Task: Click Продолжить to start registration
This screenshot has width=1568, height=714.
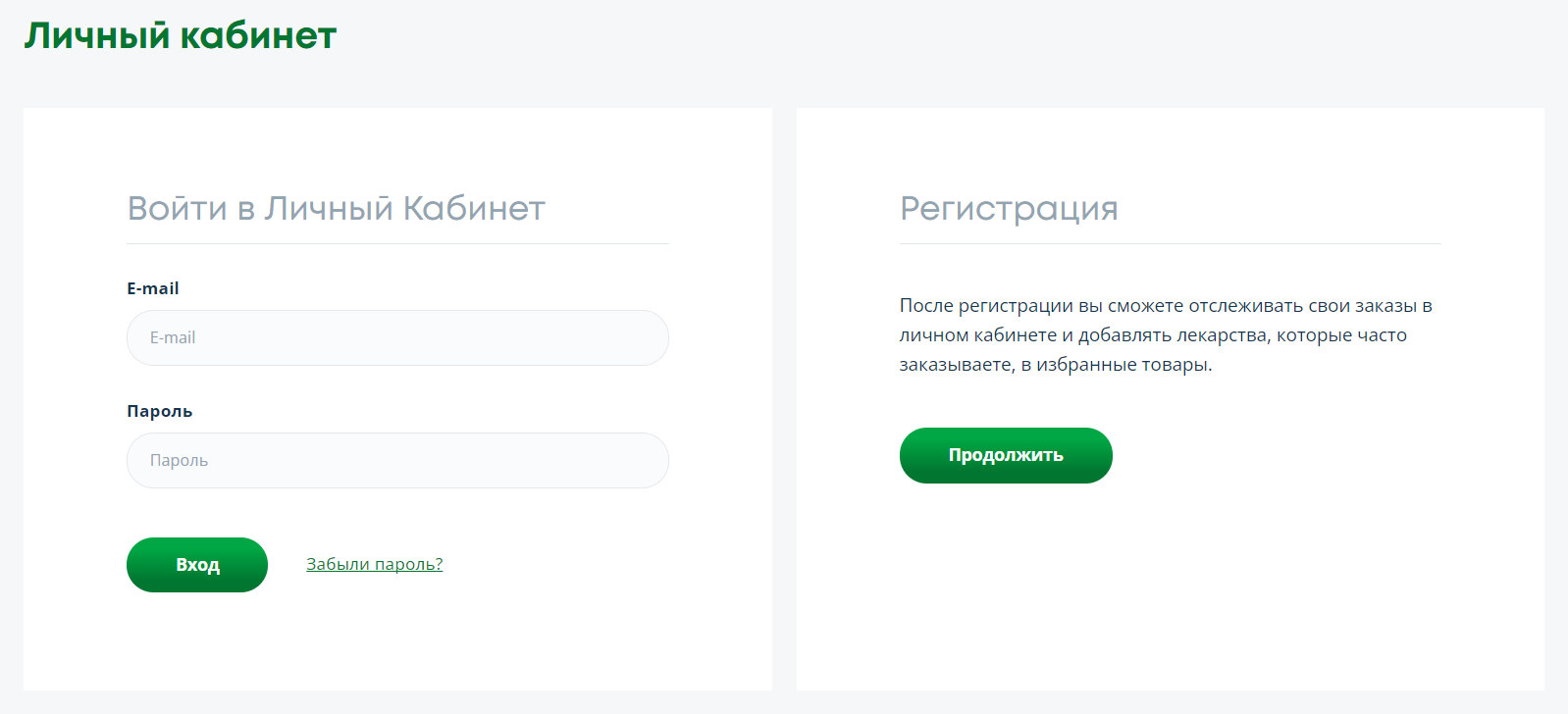Action: click(x=1006, y=455)
